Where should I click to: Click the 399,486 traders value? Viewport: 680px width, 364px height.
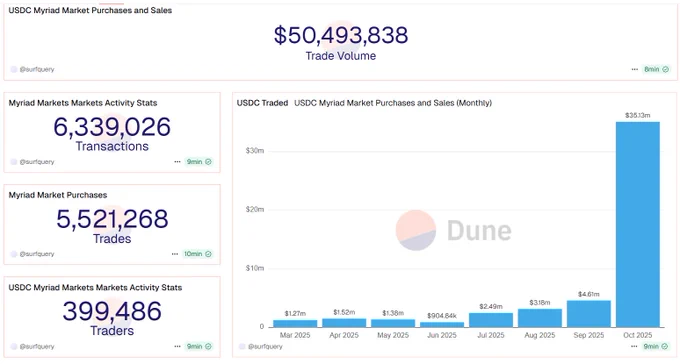(x=112, y=312)
